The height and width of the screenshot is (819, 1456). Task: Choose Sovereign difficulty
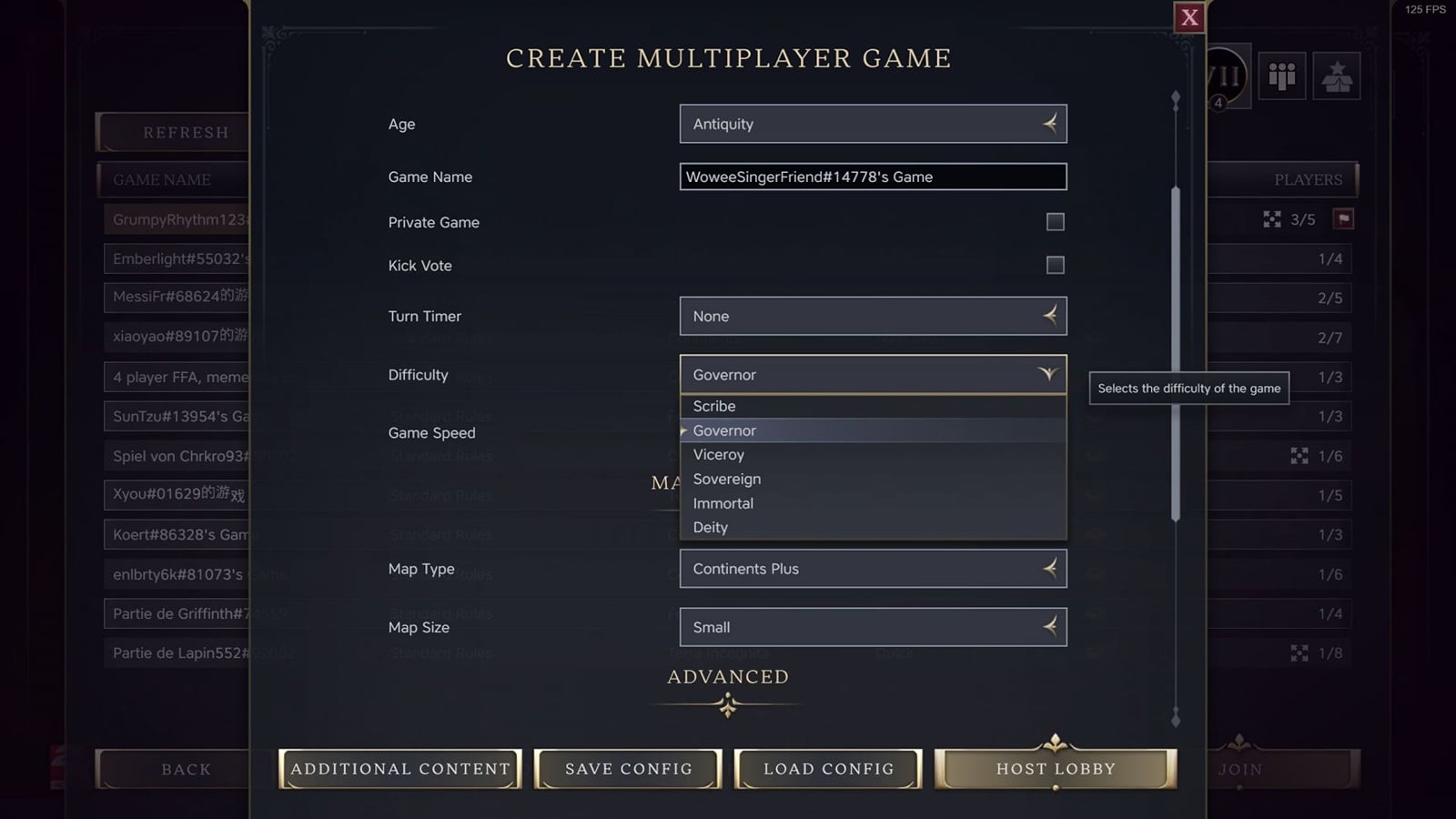(873, 479)
